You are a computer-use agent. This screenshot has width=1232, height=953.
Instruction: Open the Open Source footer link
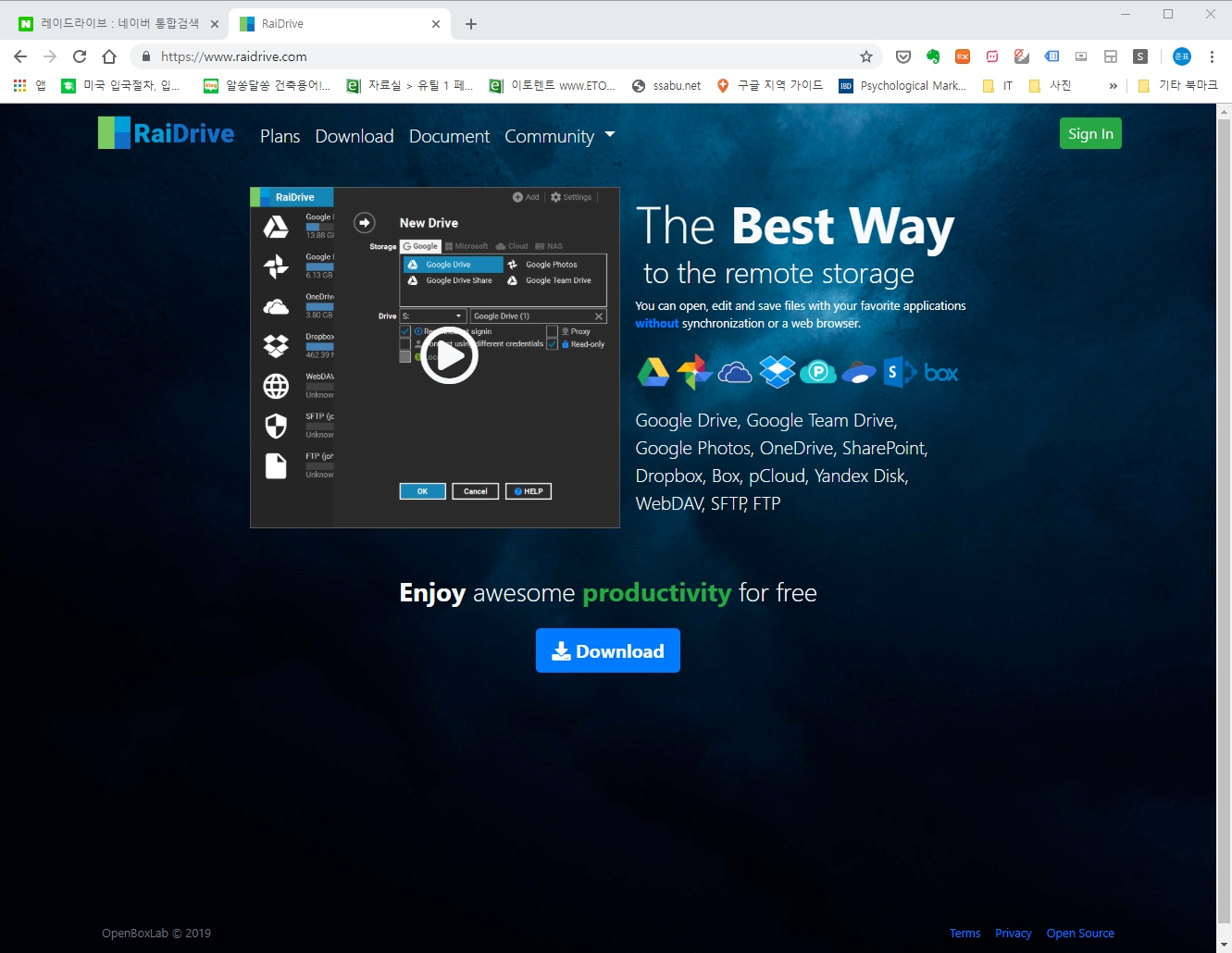click(x=1080, y=933)
